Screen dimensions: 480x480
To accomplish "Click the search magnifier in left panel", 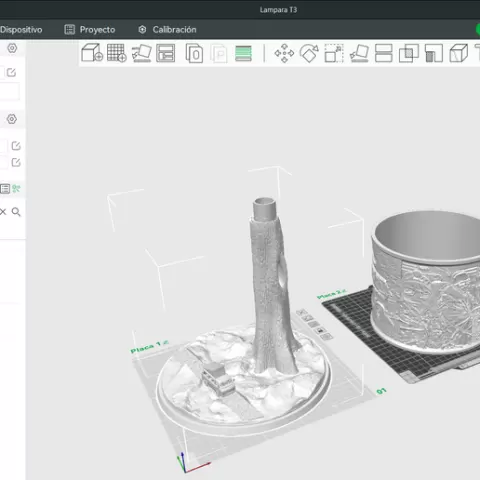I will click(x=16, y=212).
